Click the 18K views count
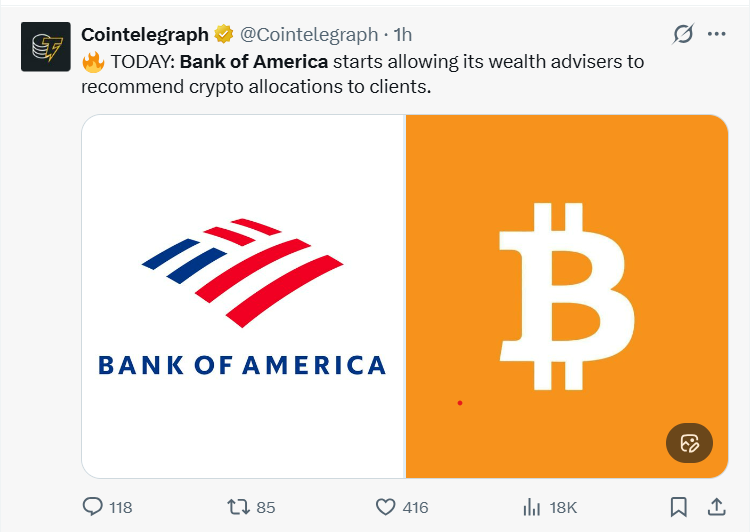Viewport: 751px width, 532px height. [563, 508]
